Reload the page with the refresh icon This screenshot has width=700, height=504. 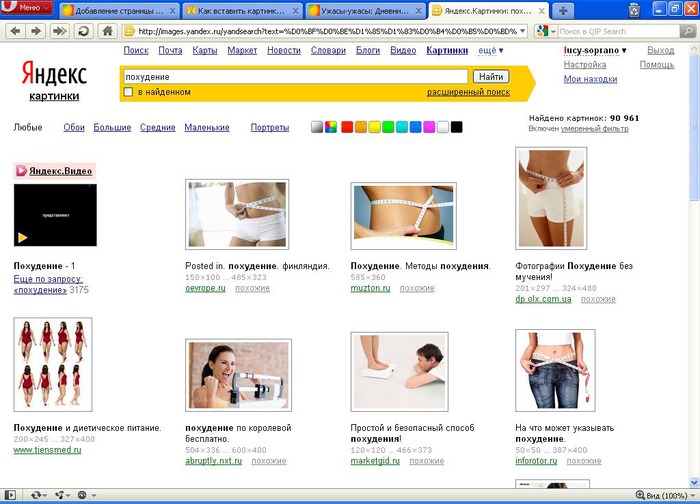[x=83, y=31]
